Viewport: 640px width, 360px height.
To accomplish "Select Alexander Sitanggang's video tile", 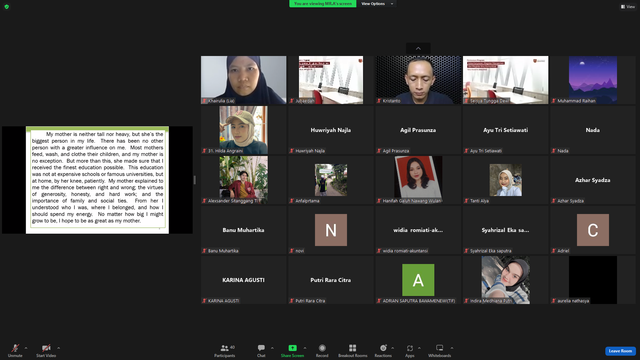I will (244, 180).
